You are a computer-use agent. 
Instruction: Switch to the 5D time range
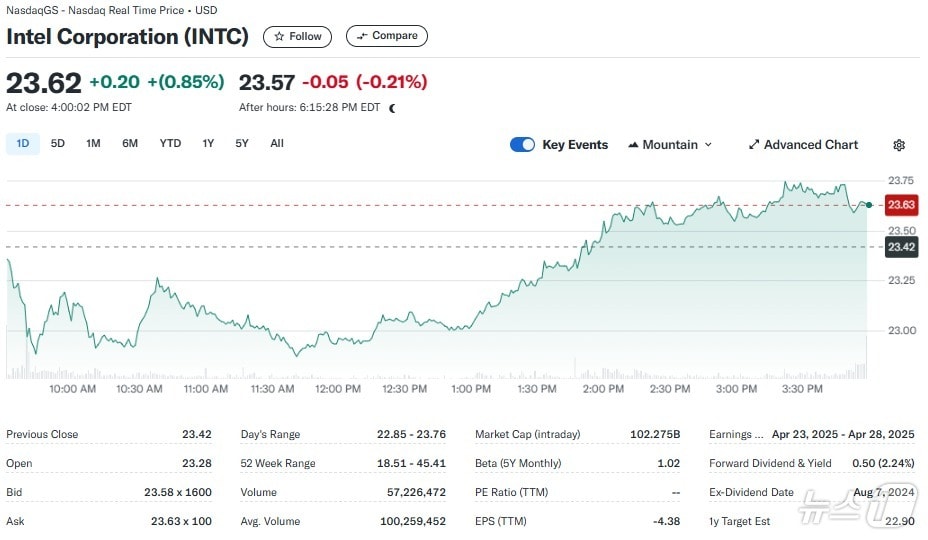[x=58, y=144]
